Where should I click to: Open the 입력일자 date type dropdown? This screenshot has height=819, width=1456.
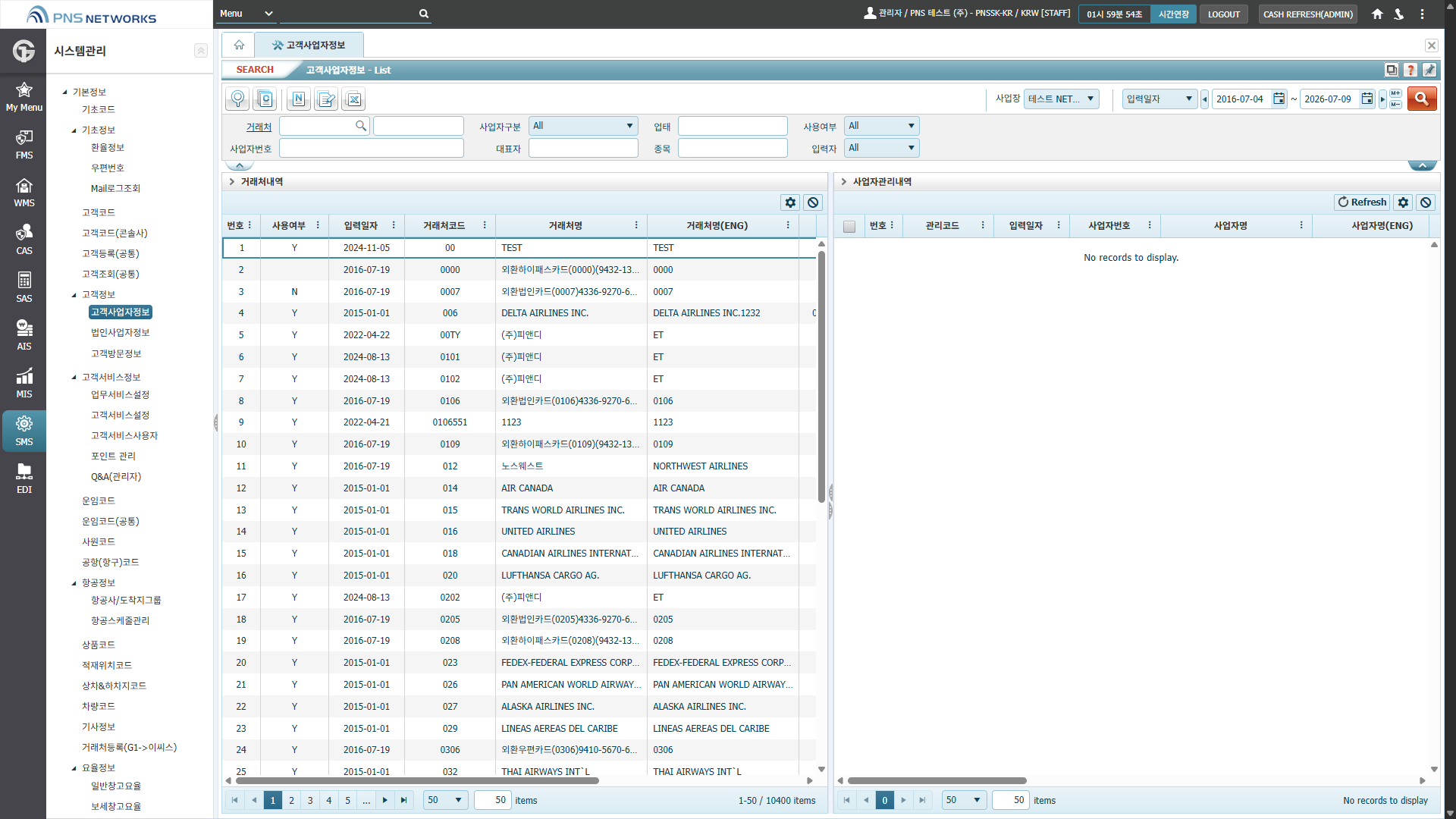click(1159, 99)
